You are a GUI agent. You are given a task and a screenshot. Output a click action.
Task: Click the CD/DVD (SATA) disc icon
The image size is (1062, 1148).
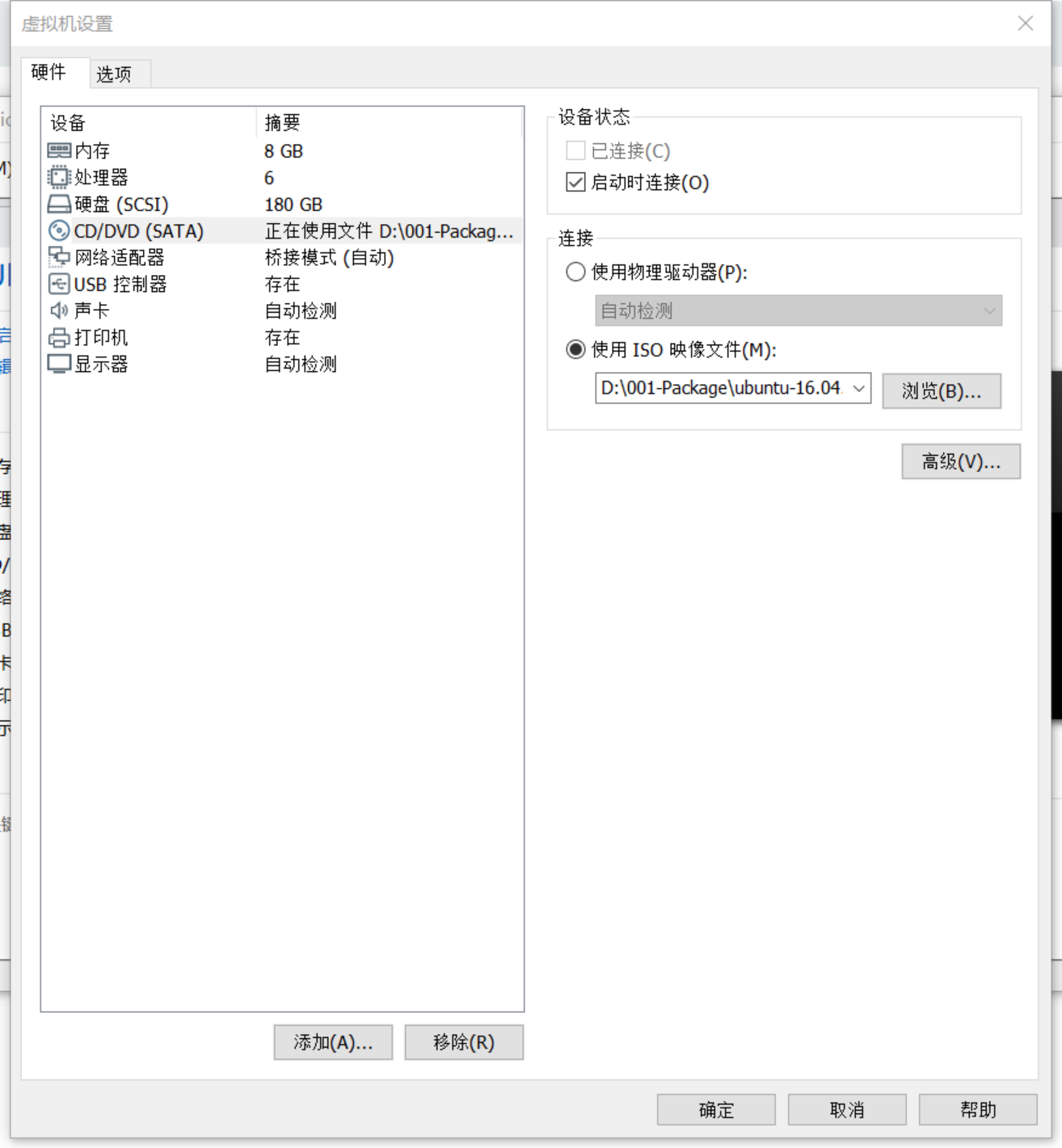(x=59, y=230)
